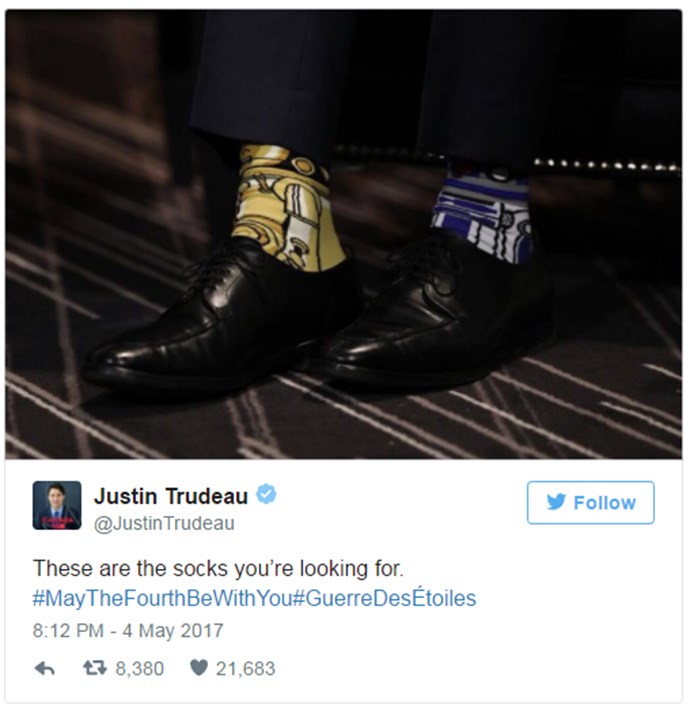Click the tweet text about socks

tap(218, 569)
